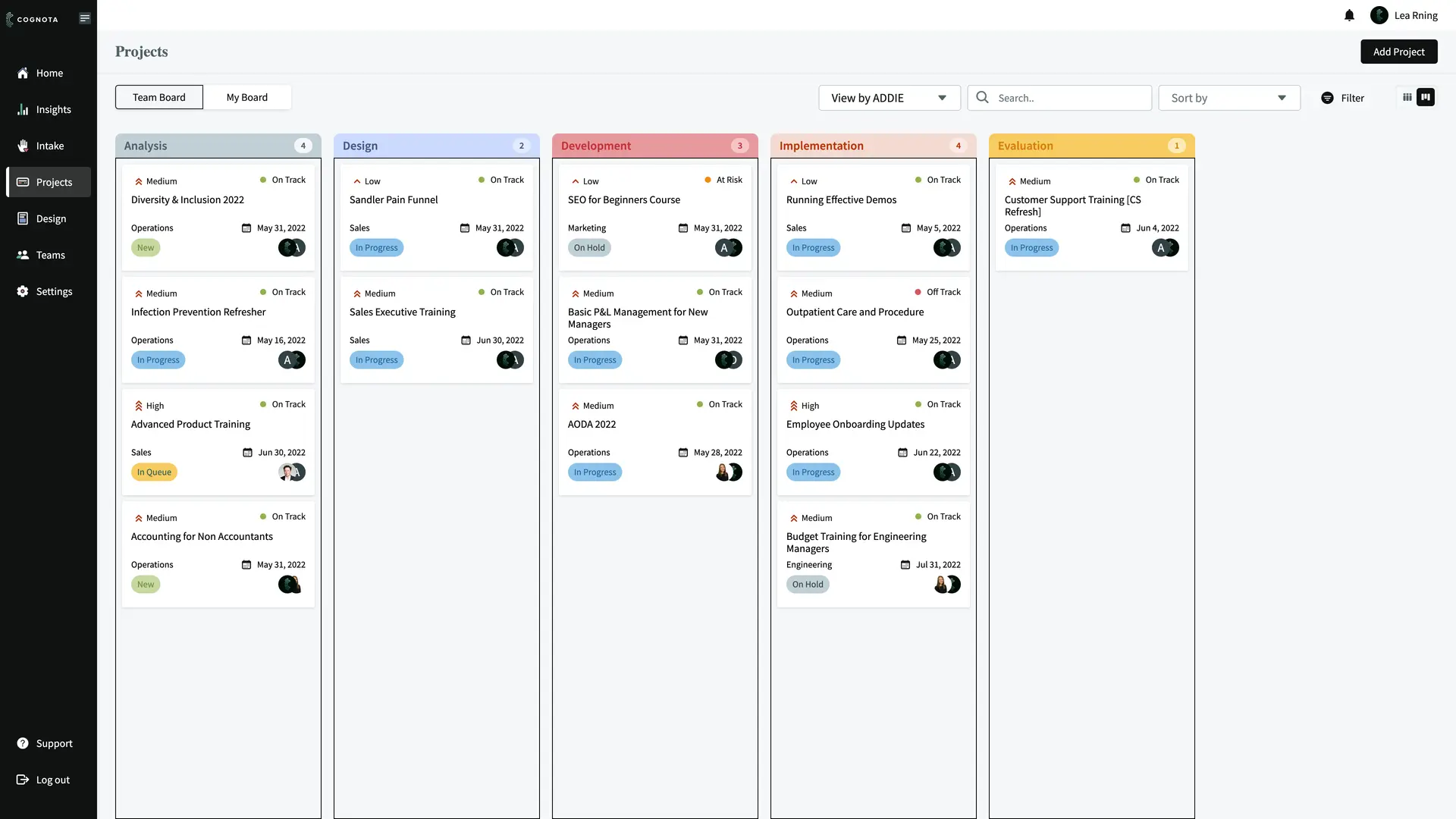Image resolution: width=1456 pixels, height=819 pixels.
Task: Switch to kanban board view
Action: 1426,97
